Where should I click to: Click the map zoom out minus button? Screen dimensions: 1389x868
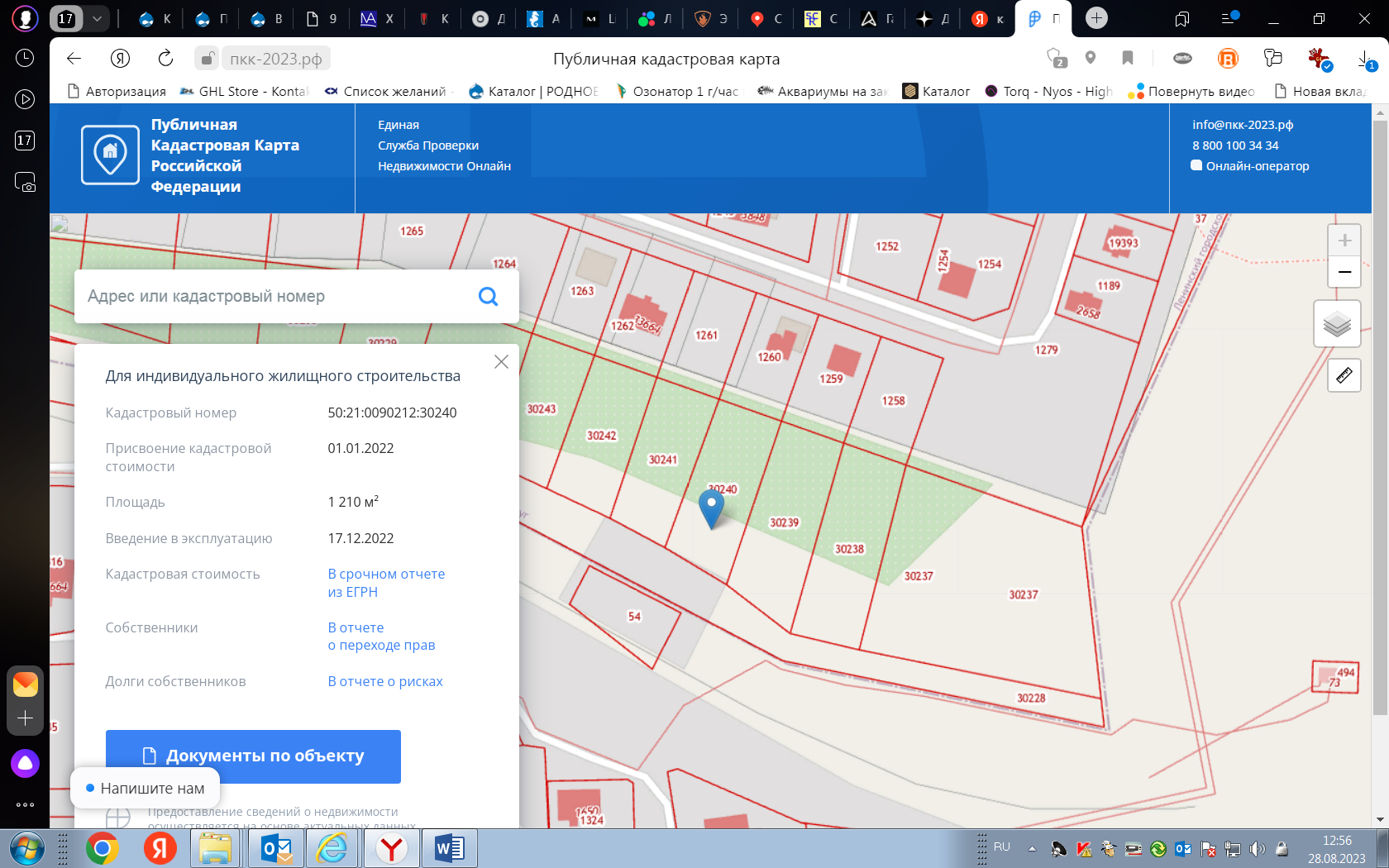tap(1344, 272)
